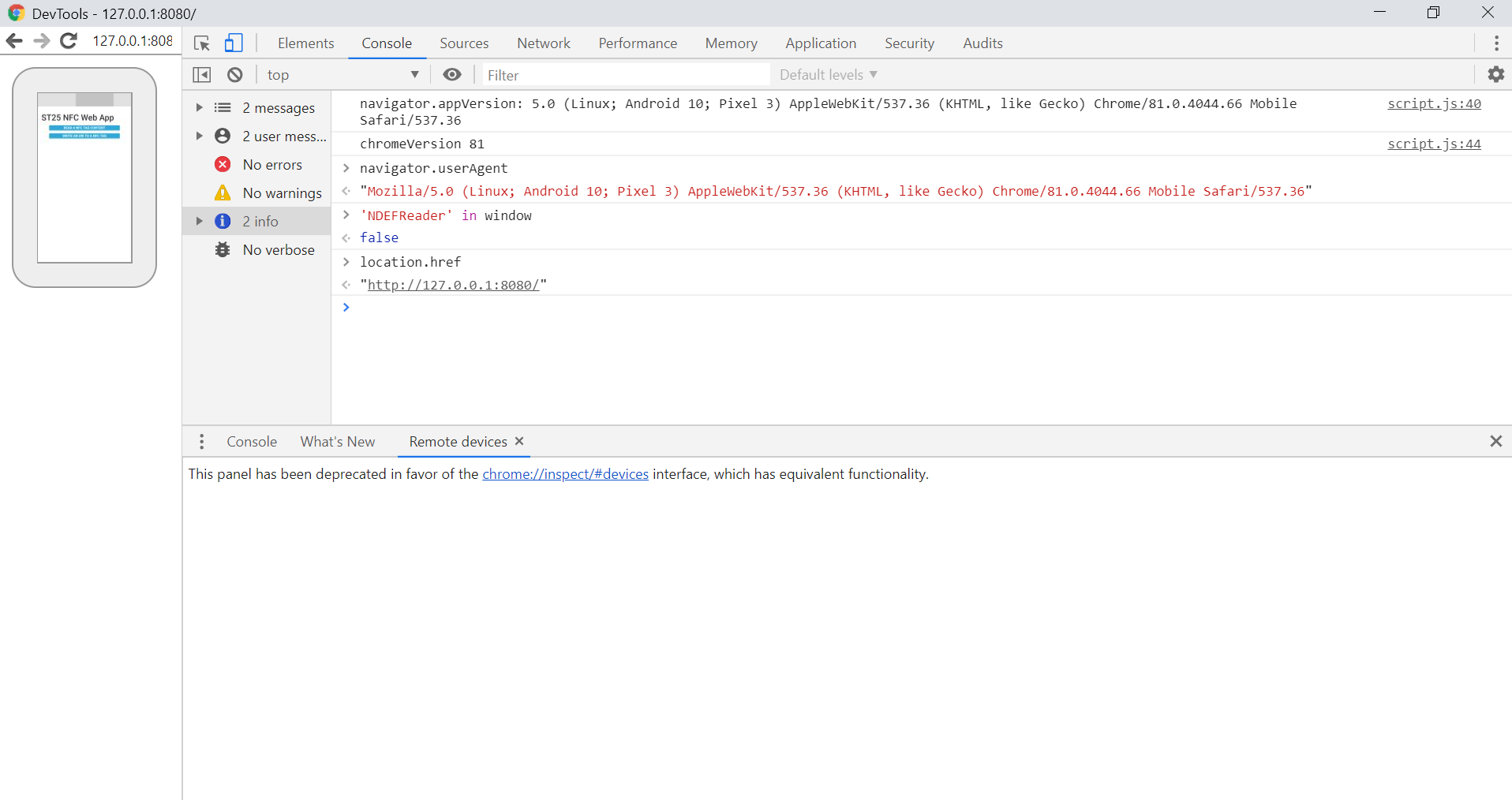Switch to the Network tab

tap(544, 43)
